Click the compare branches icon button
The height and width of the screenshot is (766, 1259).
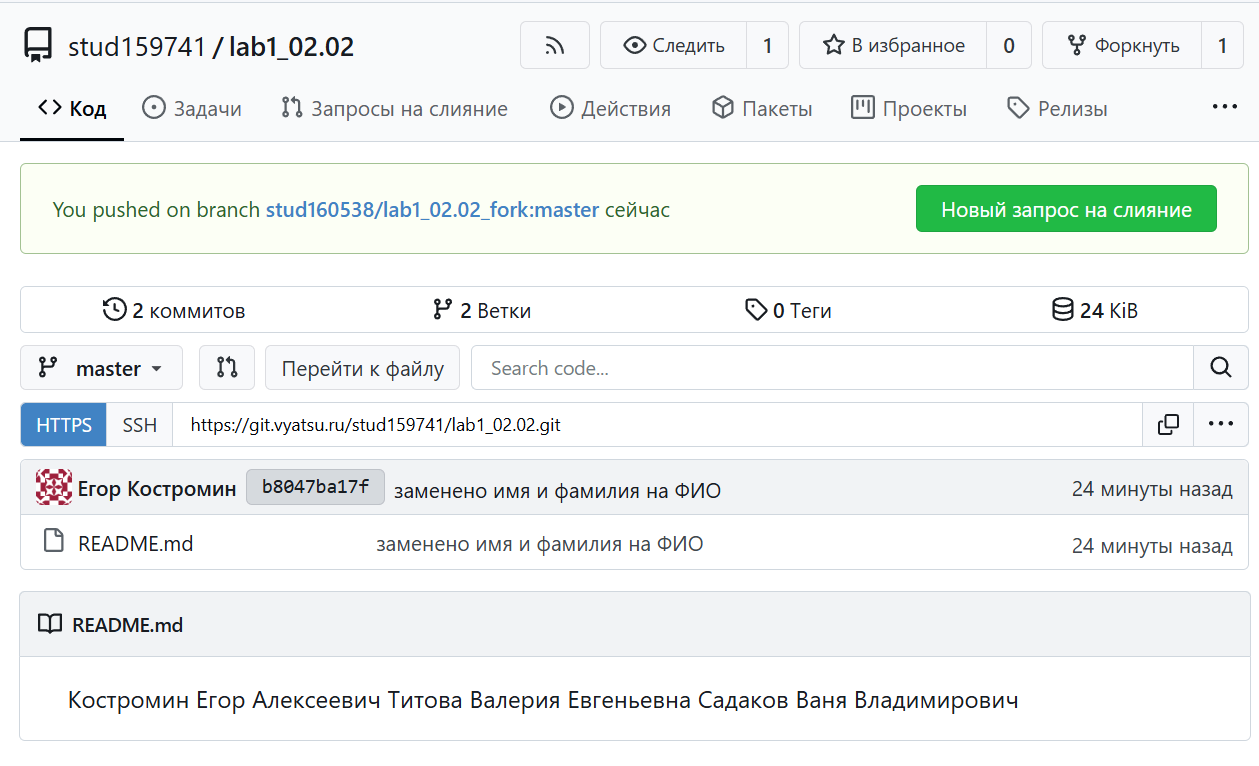[227, 368]
